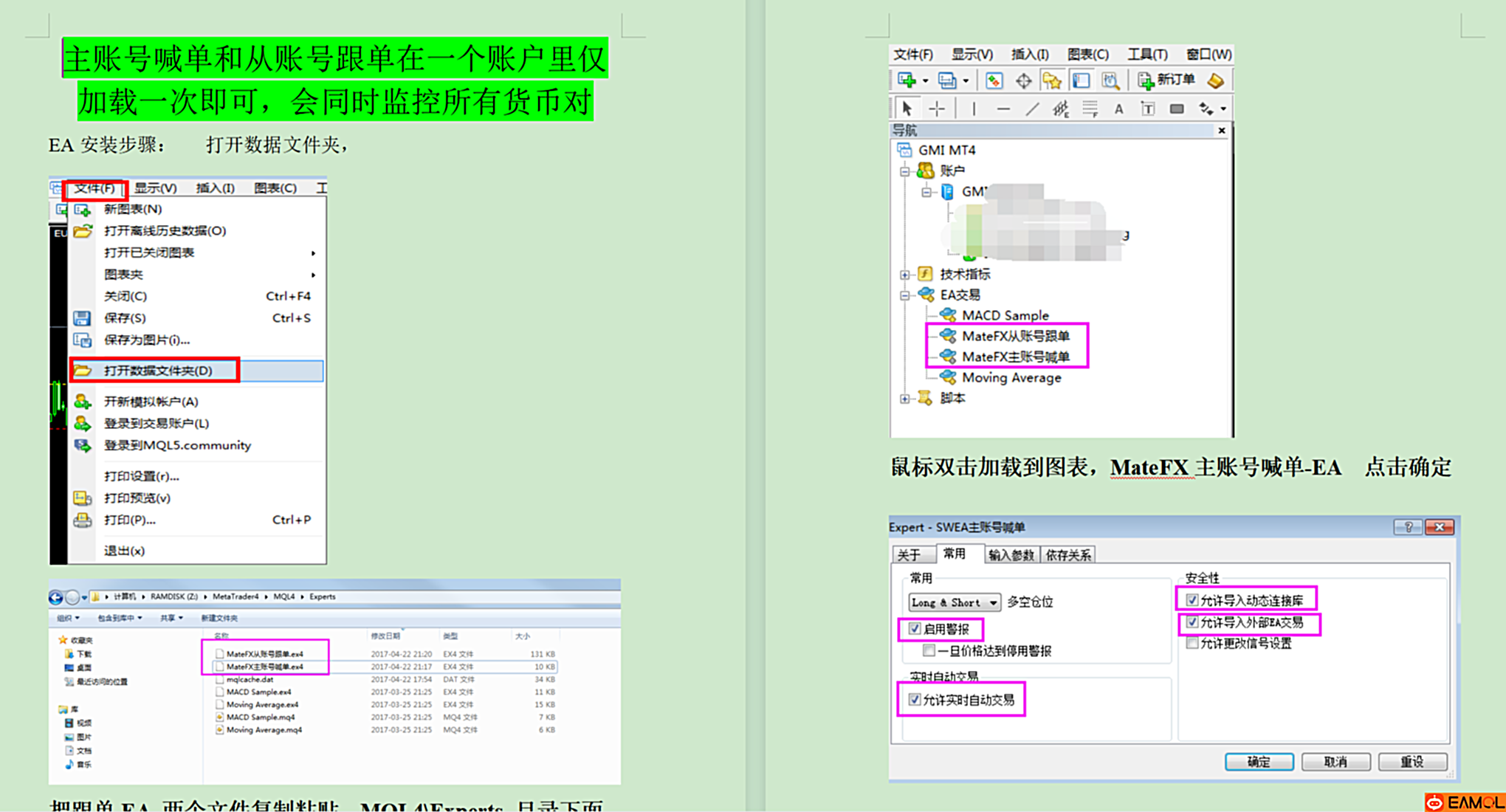Click the crosshair Data Window icon
The image size is (1506, 812).
(1024, 80)
